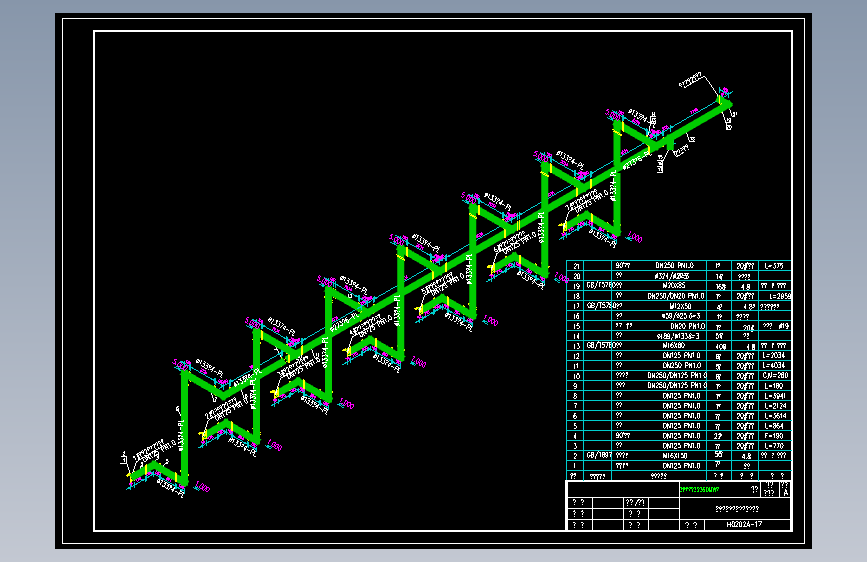Click DN250/DN125 PN1.0 specification in row 10

[677, 376]
